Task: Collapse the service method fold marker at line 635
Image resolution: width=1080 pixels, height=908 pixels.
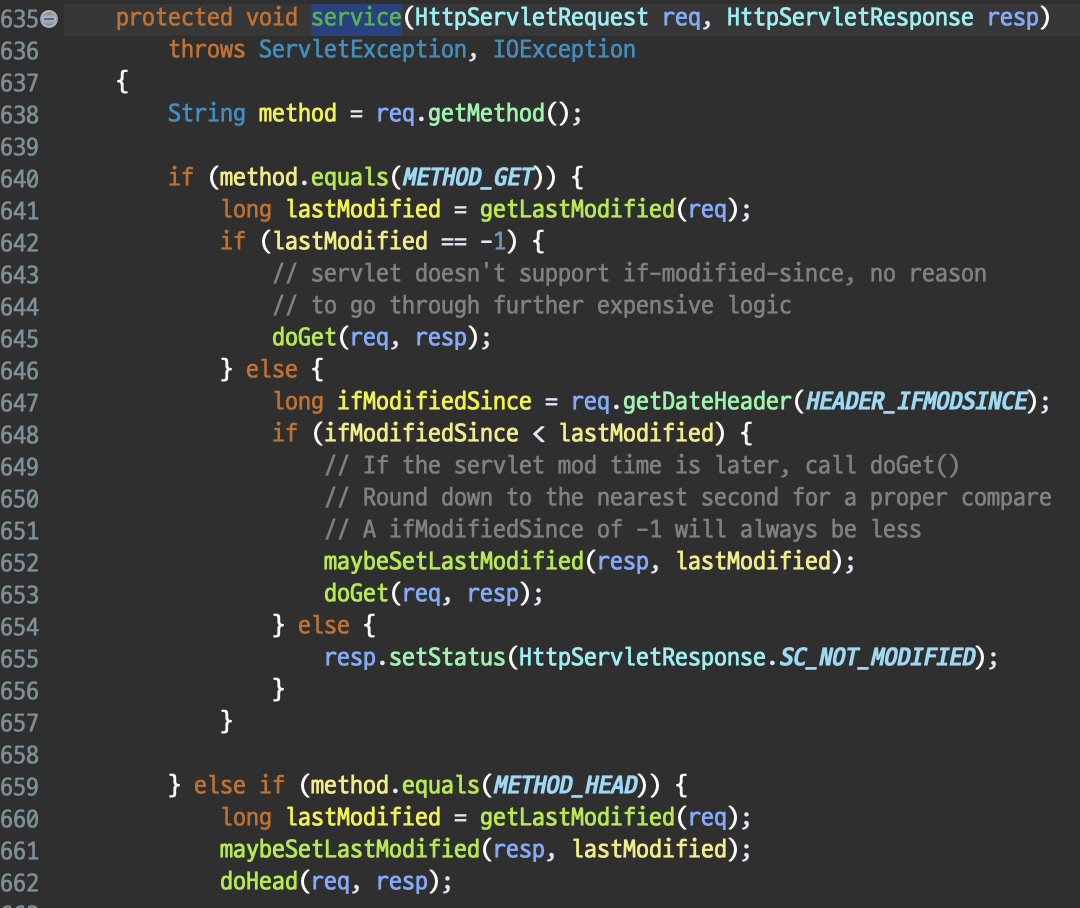Action: pos(49,19)
